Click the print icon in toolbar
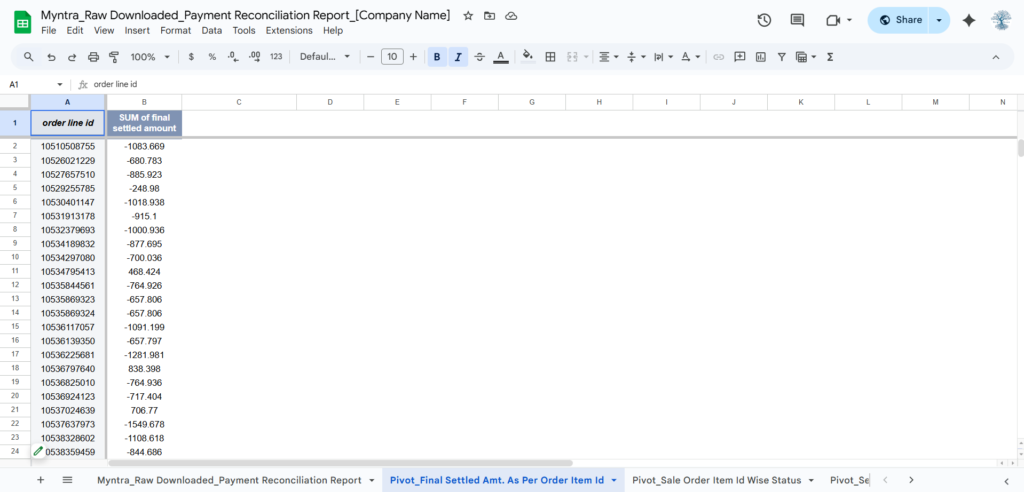Image resolution: width=1024 pixels, height=492 pixels. [94, 57]
